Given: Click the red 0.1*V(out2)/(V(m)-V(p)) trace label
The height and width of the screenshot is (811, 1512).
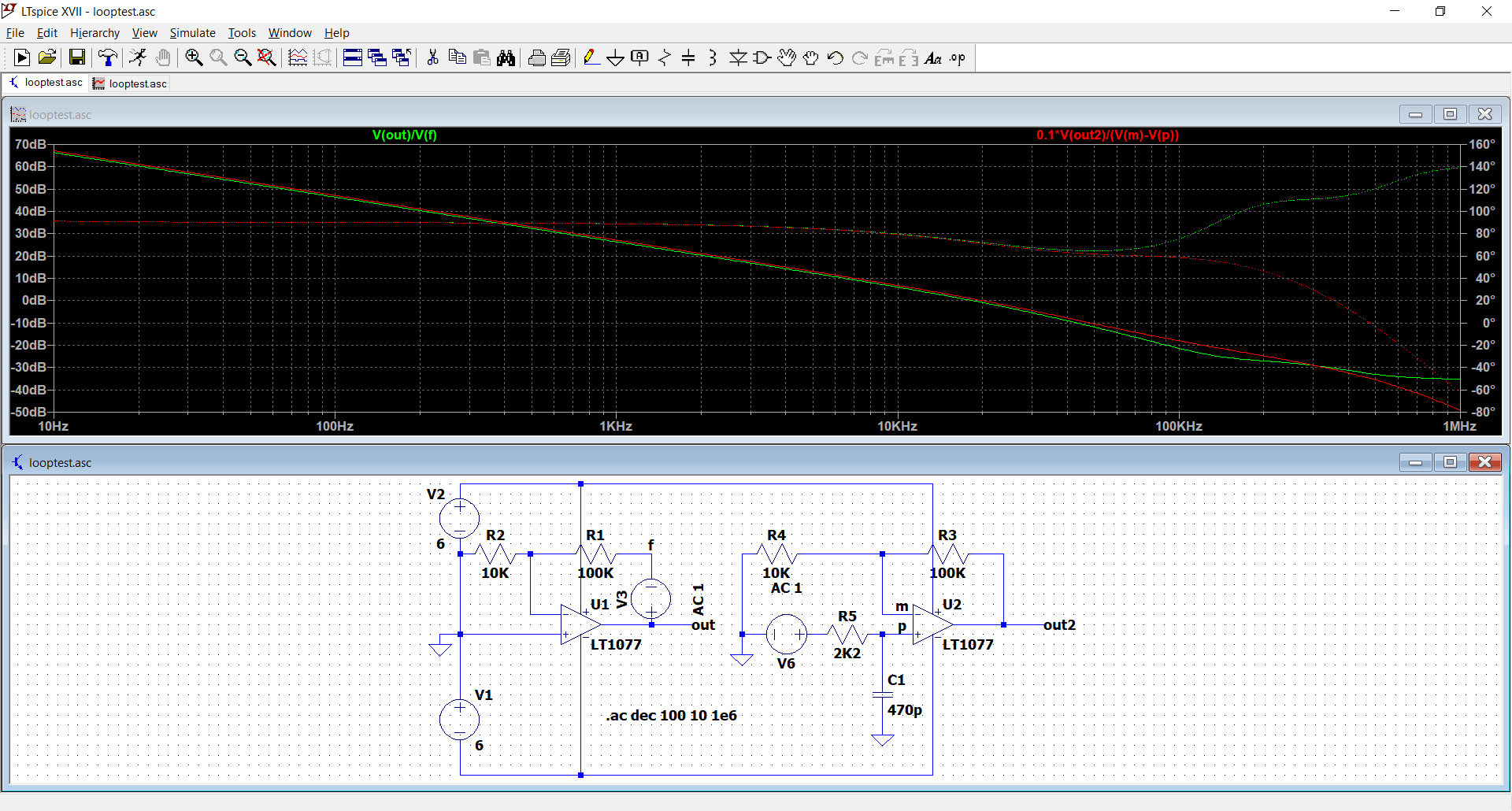Looking at the screenshot, I should [x=1107, y=135].
